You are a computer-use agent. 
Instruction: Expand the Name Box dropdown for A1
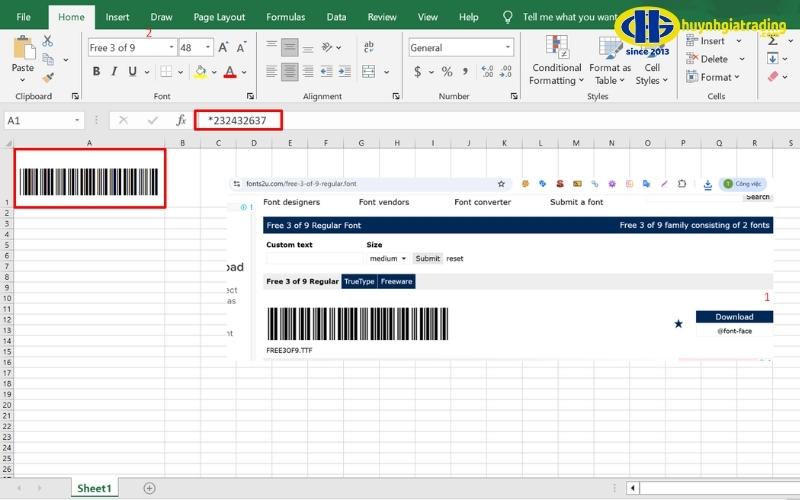[77, 120]
